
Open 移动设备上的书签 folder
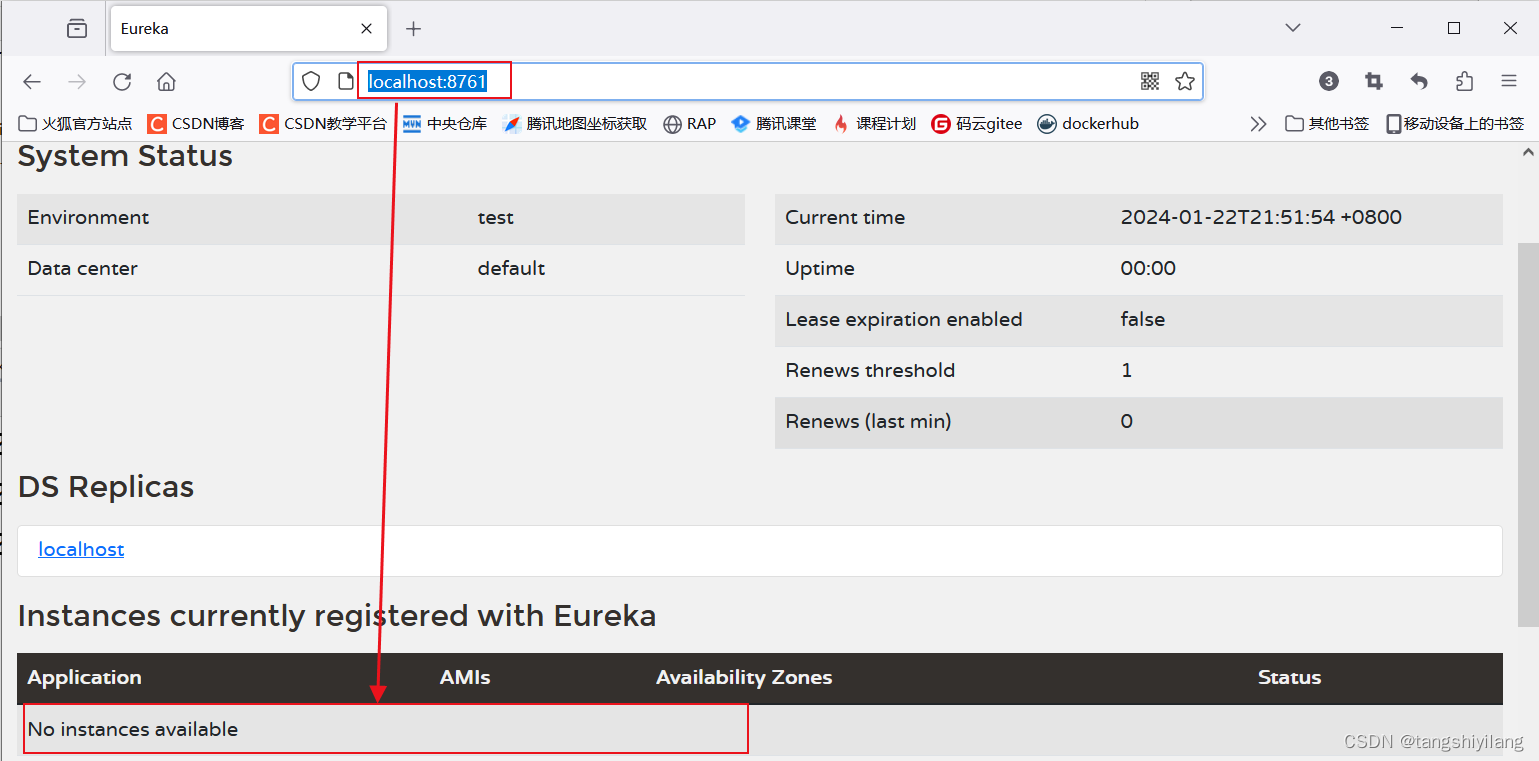coord(1455,124)
